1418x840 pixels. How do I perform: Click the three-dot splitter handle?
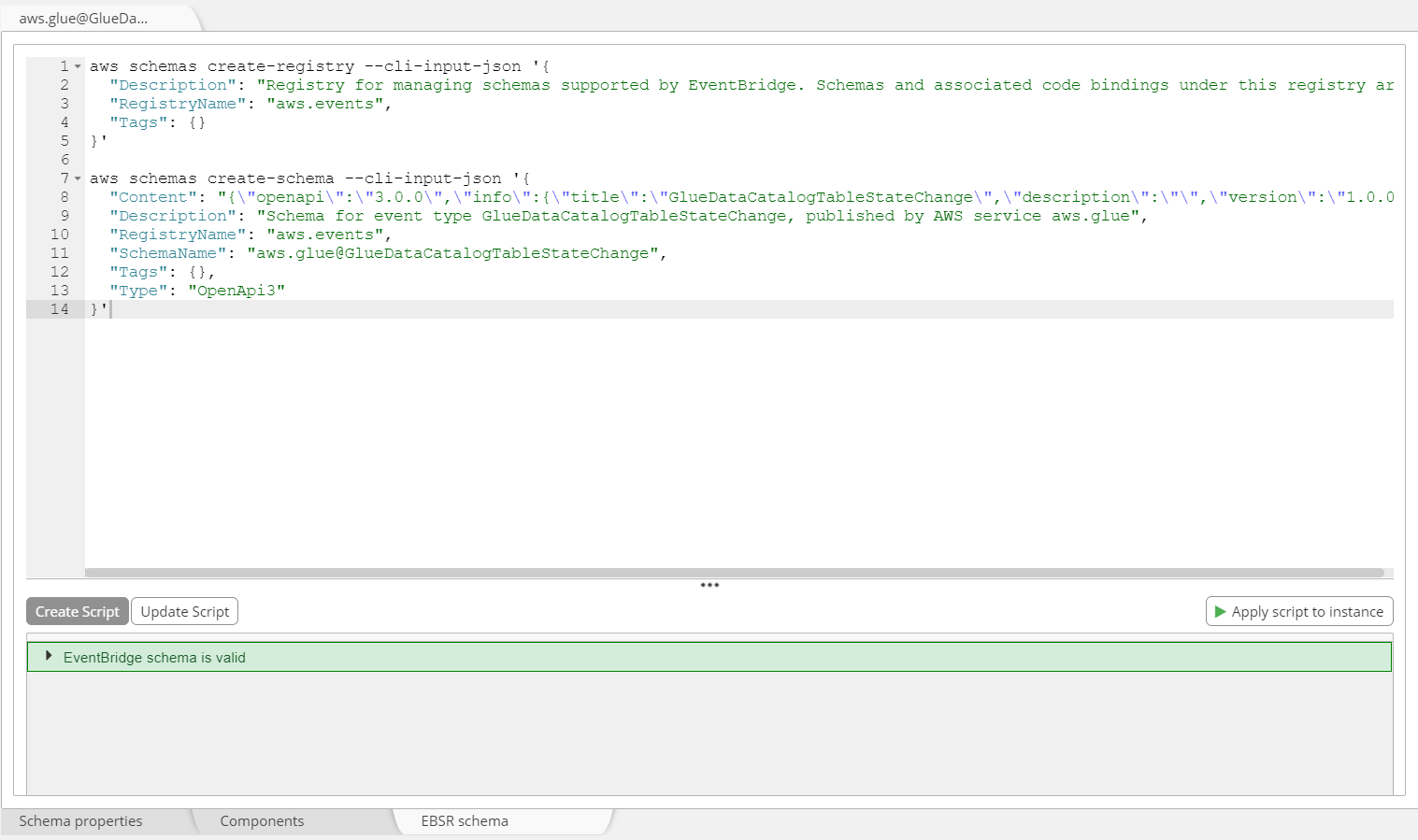pos(709,585)
